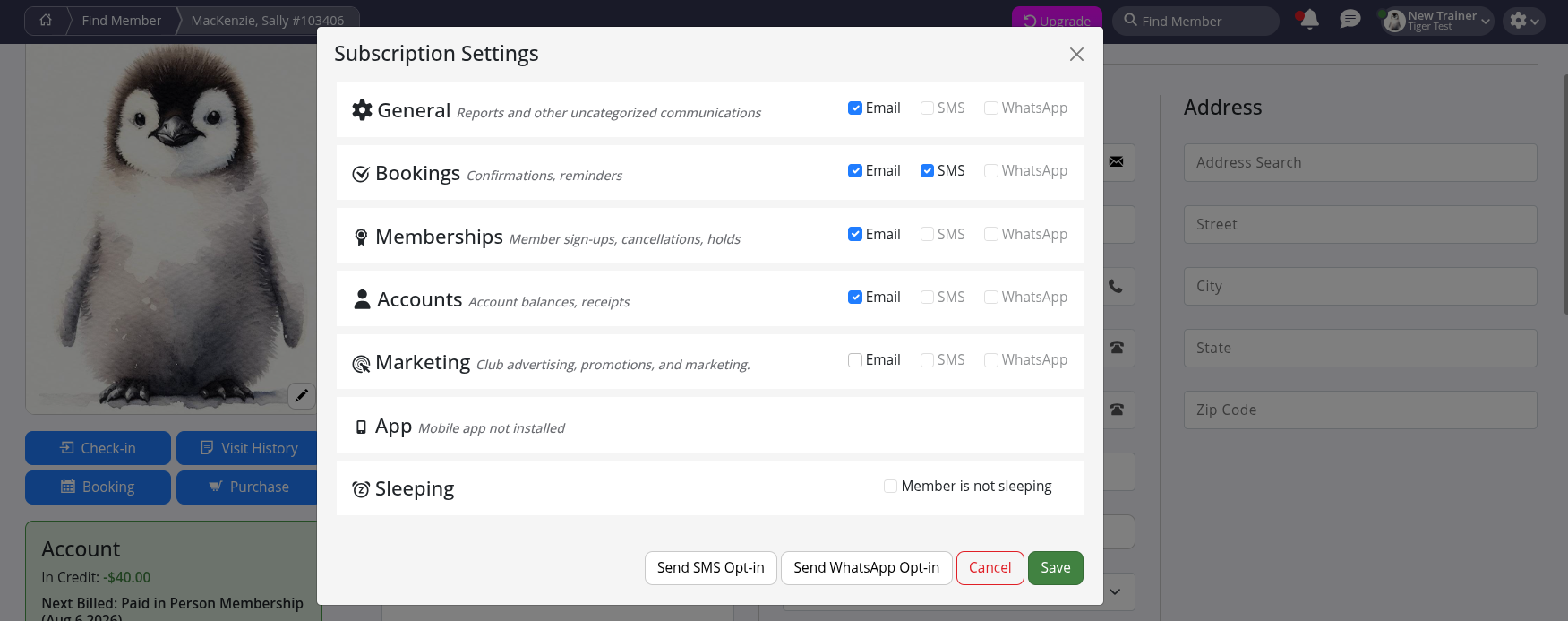Toggle Member is not sleeping checkbox
Screen dimensions: 1568x621
[890, 487]
